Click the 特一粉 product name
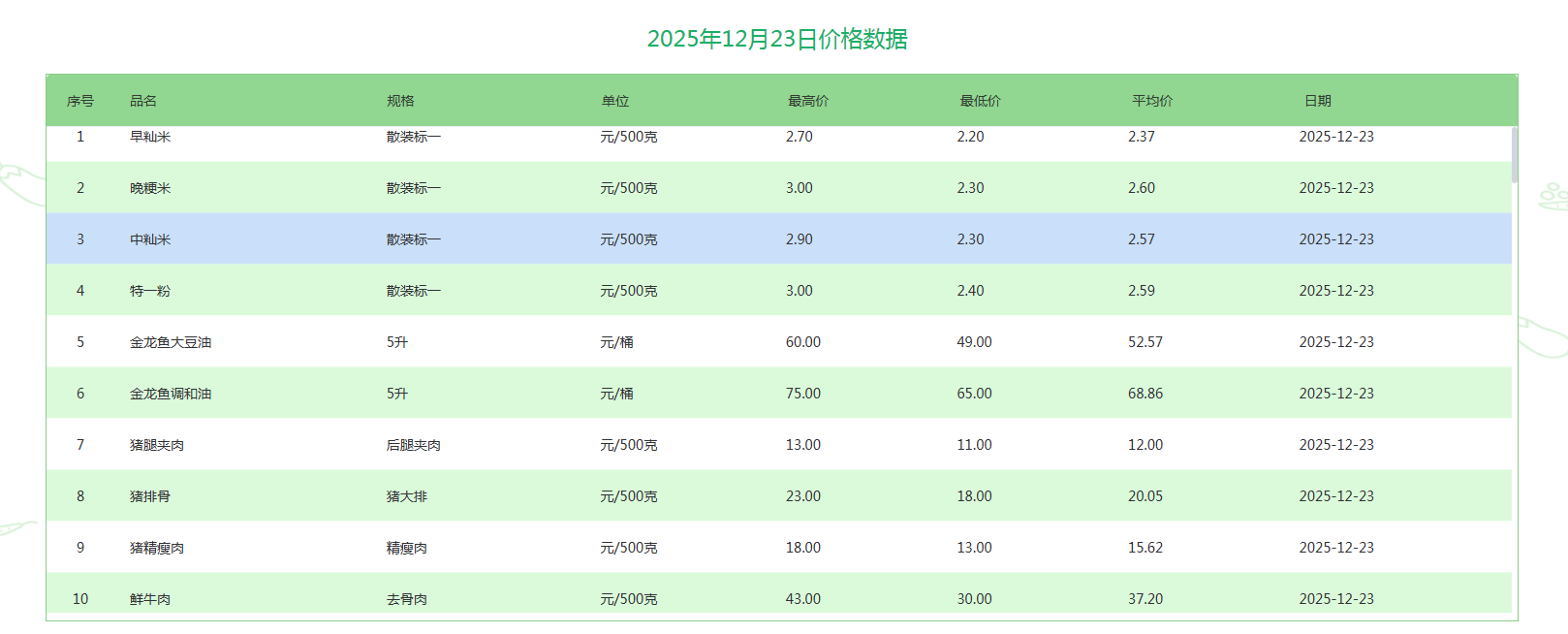The height and width of the screenshot is (634, 1568). 150,291
